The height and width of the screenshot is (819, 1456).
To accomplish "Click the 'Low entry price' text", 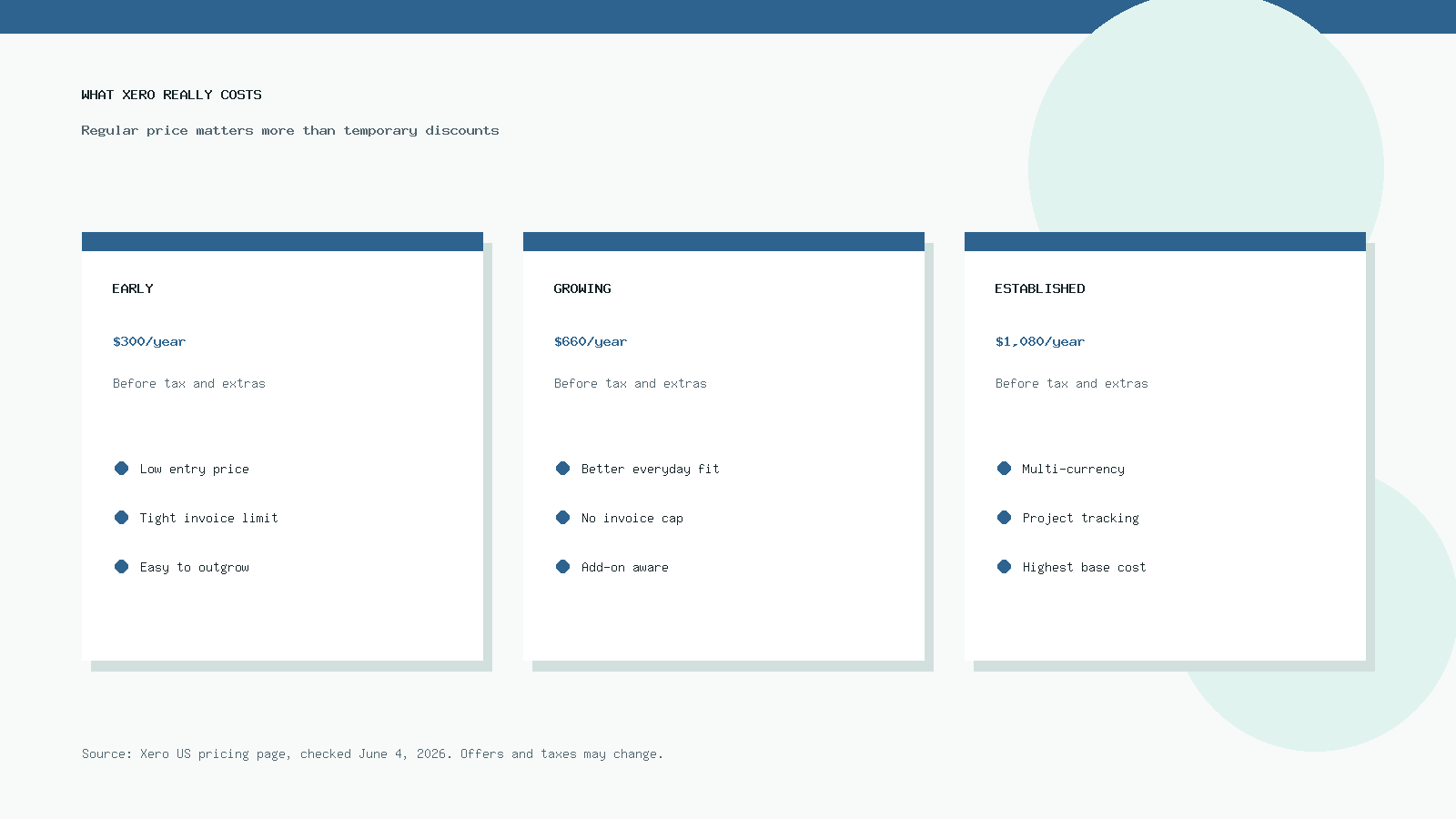I will pyautogui.click(x=195, y=470).
